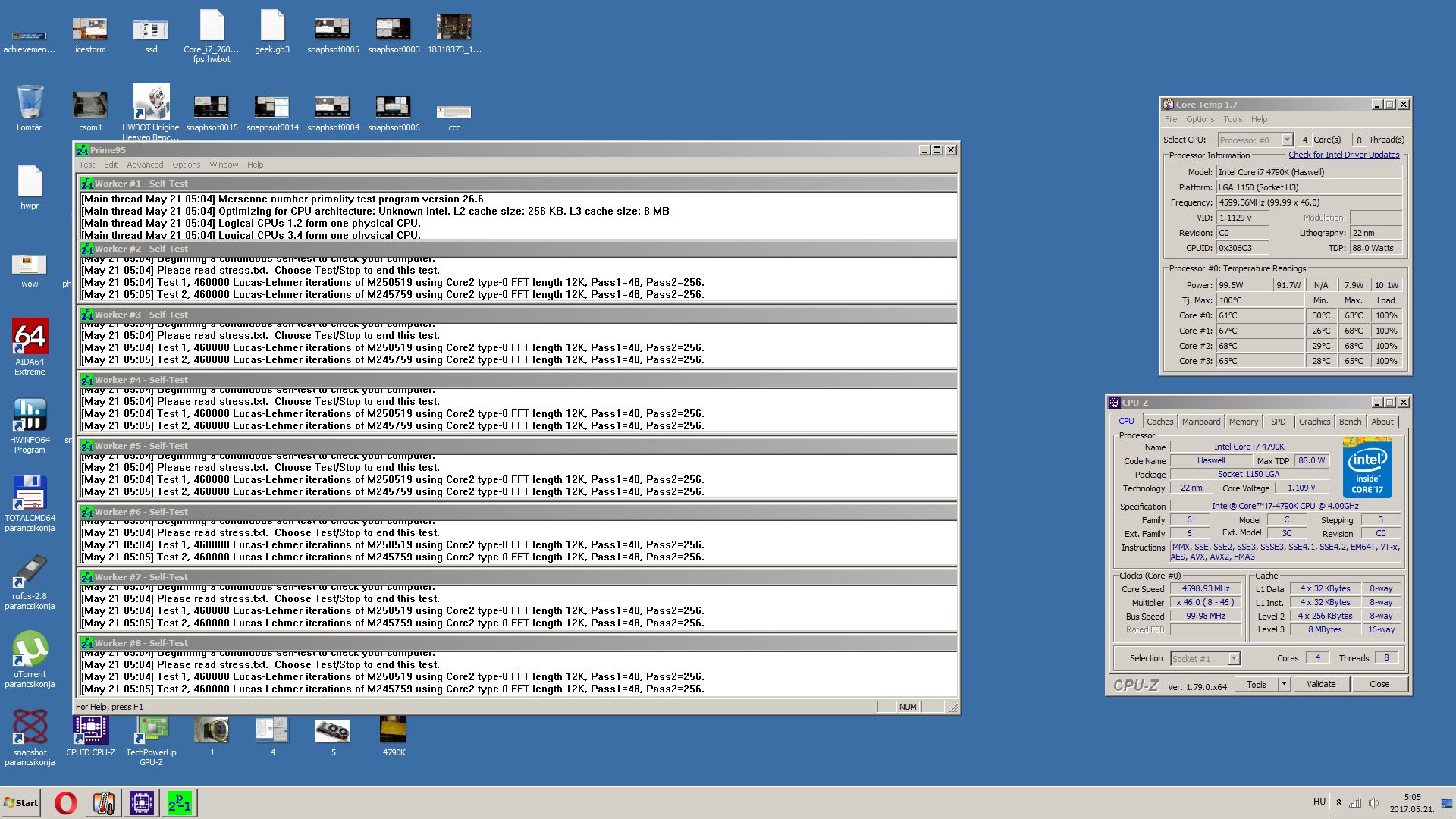This screenshot has height=819, width=1456.
Task: Expand the Socket #1 selection dropdown
Action: 1234,658
